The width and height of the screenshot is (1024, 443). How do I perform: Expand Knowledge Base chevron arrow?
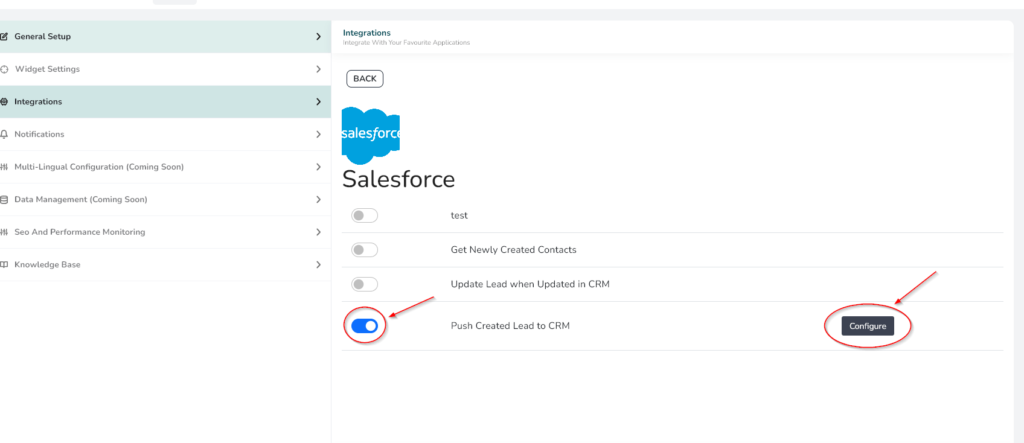tap(319, 265)
